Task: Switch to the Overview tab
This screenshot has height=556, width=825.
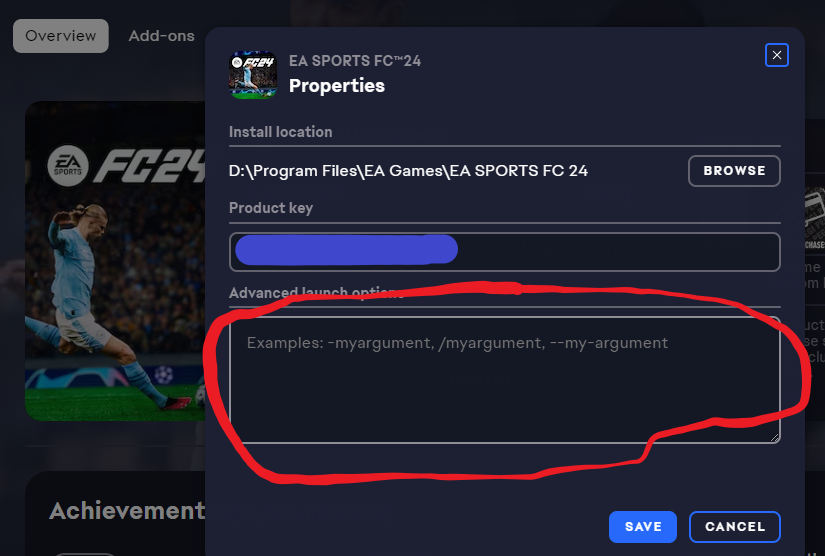Action: pyautogui.click(x=61, y=36)
